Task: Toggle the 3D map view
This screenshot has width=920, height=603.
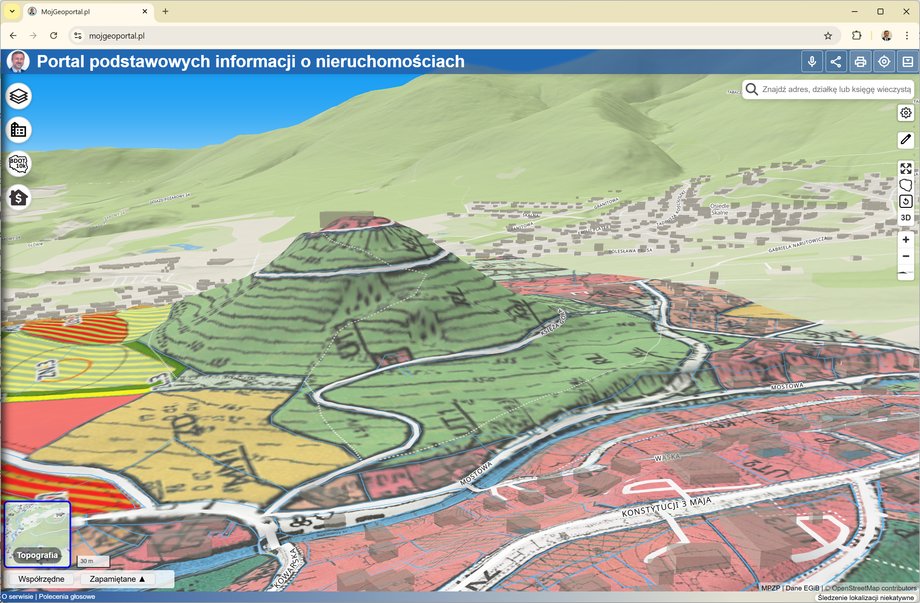Action: coord(906,217)
